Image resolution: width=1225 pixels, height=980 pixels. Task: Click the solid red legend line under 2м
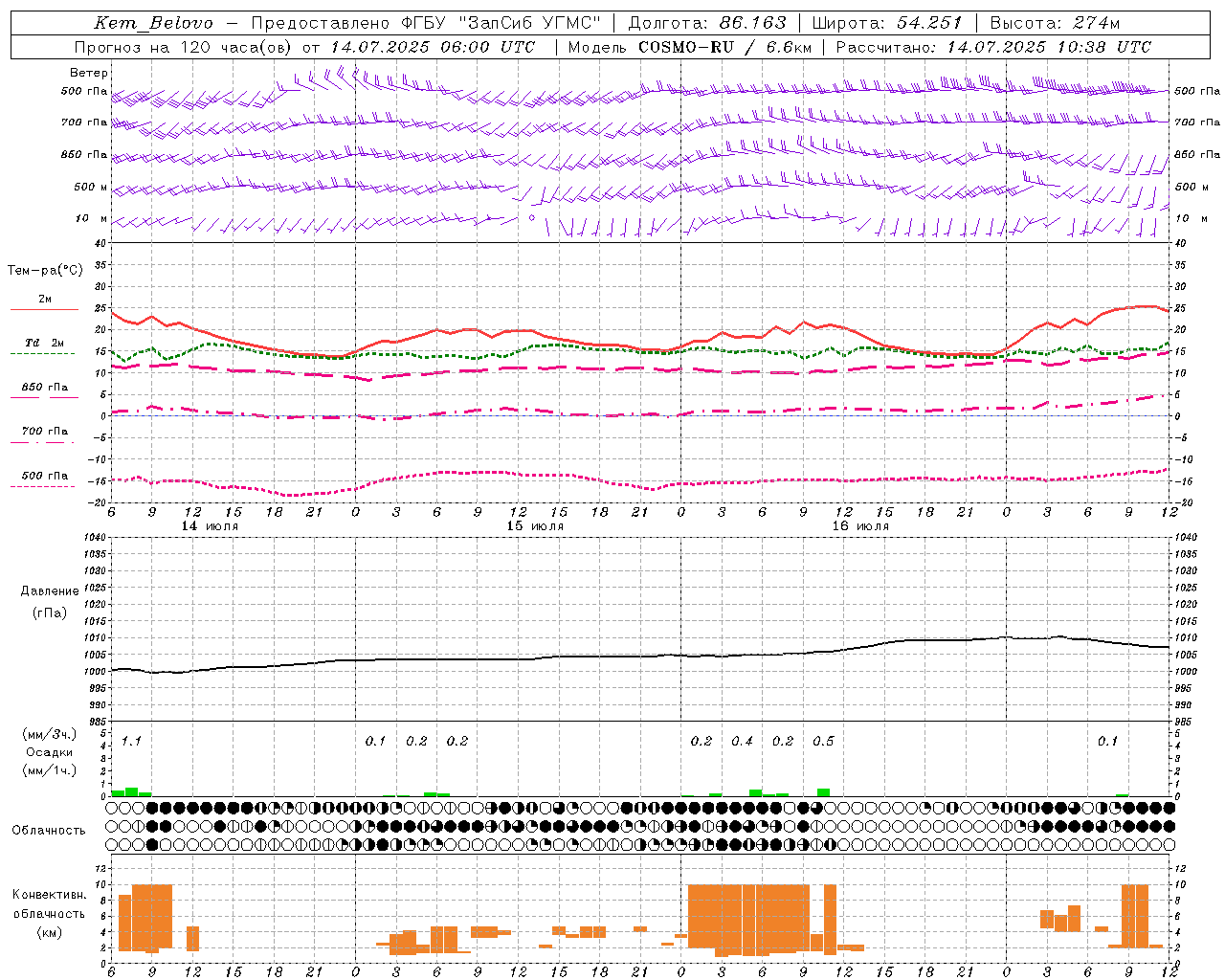tap(43, 309)
